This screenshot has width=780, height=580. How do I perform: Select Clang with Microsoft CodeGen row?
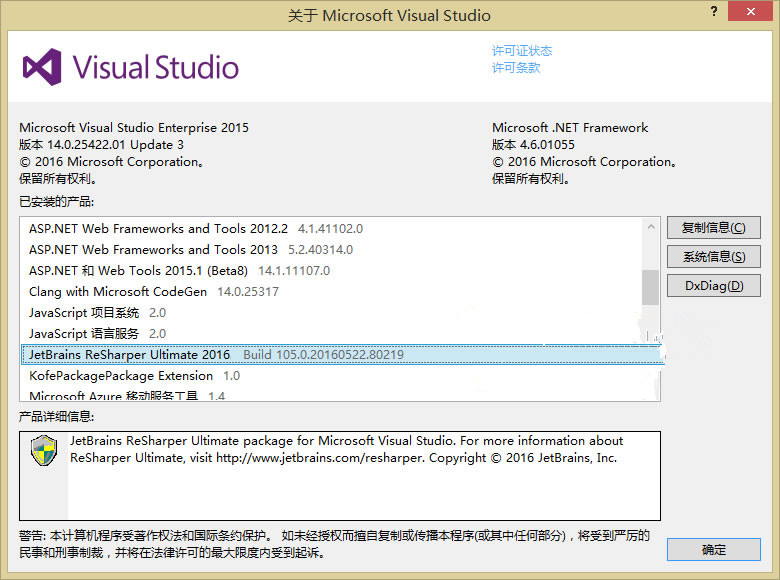[x=331, y=291]
